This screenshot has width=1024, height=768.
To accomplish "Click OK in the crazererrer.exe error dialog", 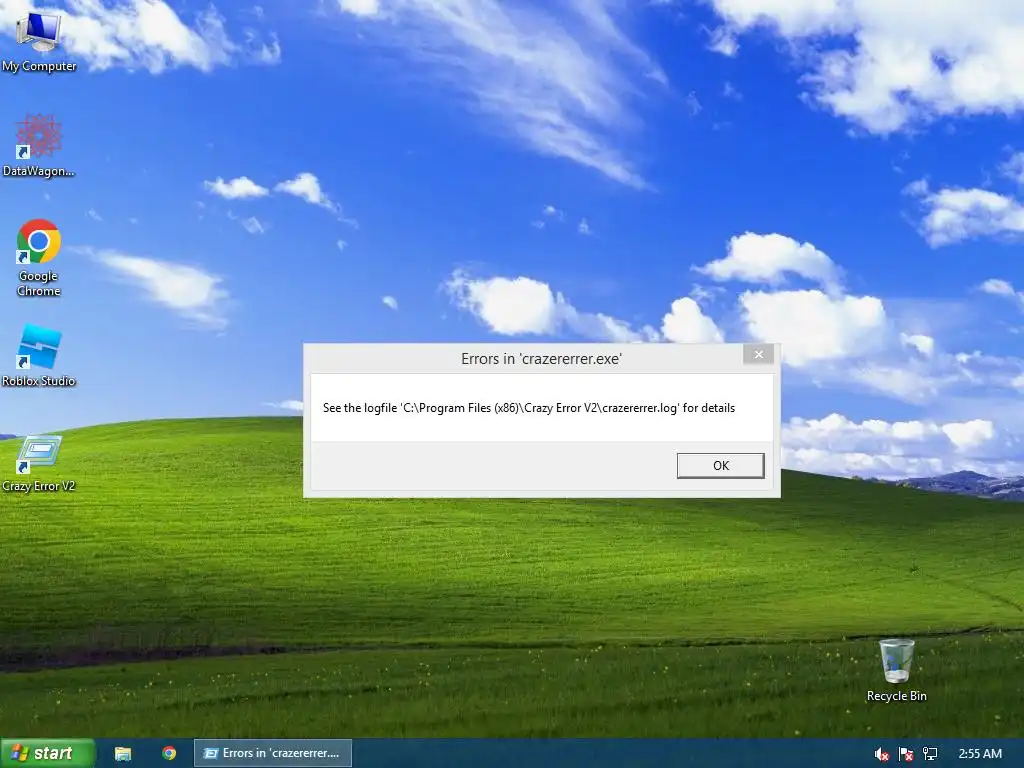I will coord(720,466).
